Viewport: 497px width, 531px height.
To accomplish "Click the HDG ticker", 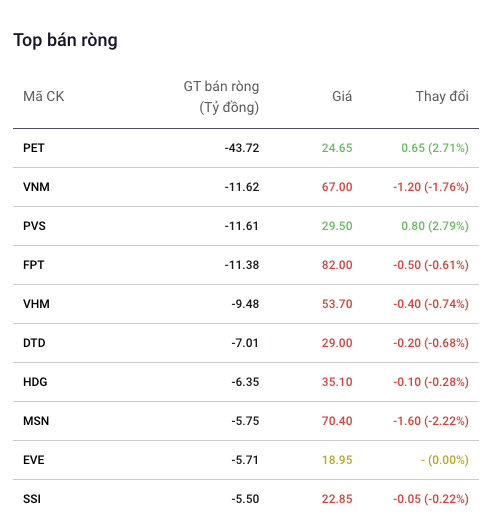I will [35, 382].
